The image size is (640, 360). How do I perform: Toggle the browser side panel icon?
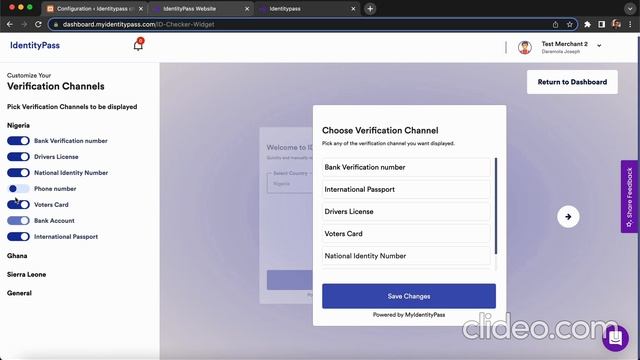601,24
